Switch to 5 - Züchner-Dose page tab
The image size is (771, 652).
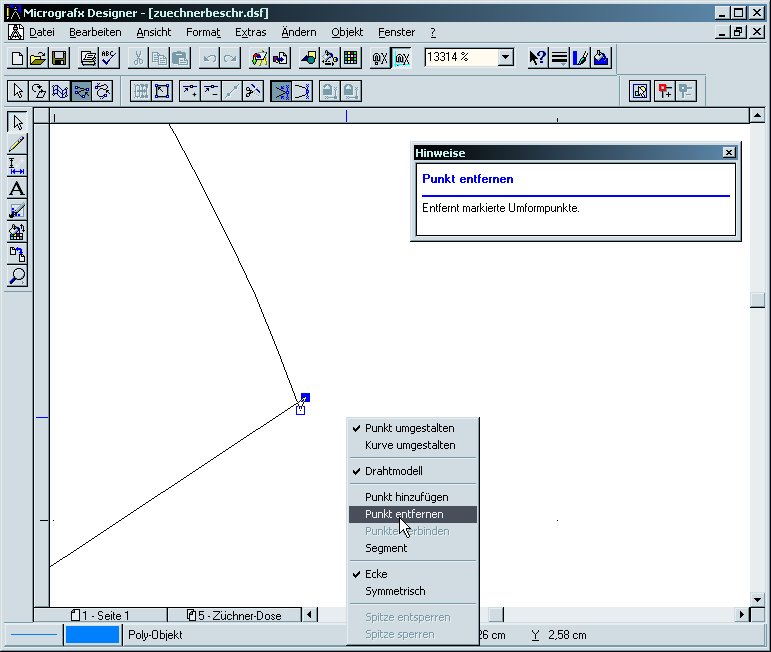(234, 616)
